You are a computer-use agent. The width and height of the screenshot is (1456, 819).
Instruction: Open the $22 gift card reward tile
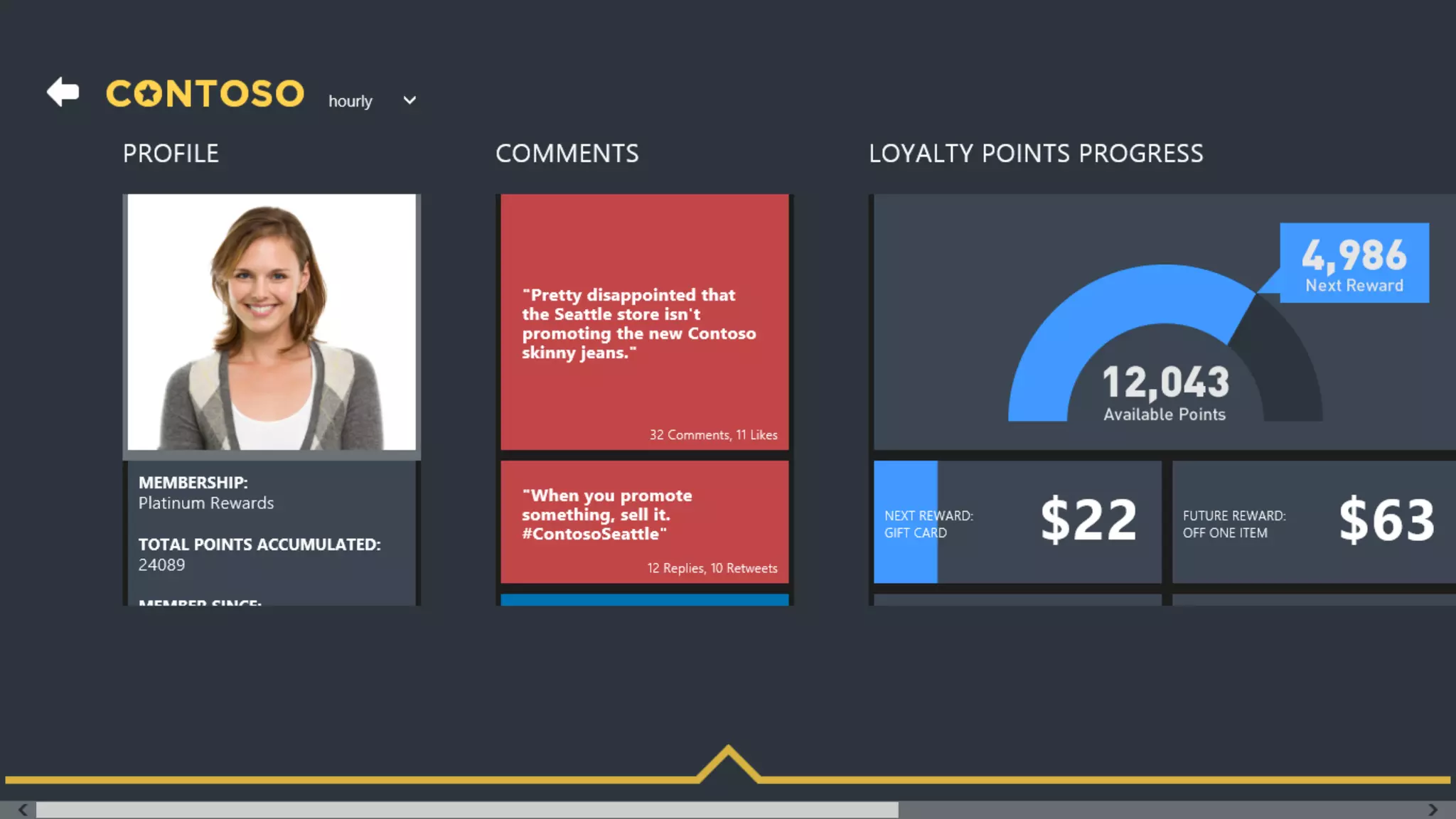[x=1017, y=522]
